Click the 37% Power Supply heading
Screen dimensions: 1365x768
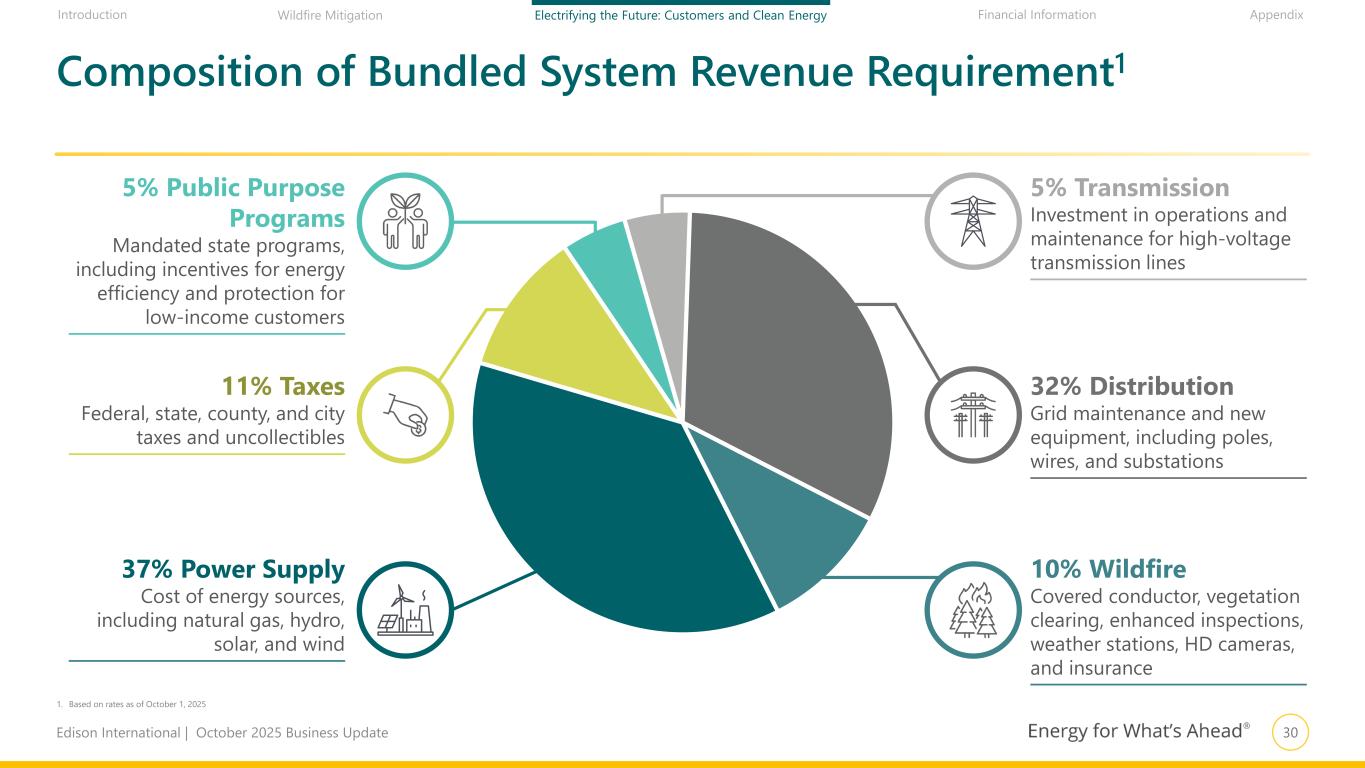(x=233, y=570)
